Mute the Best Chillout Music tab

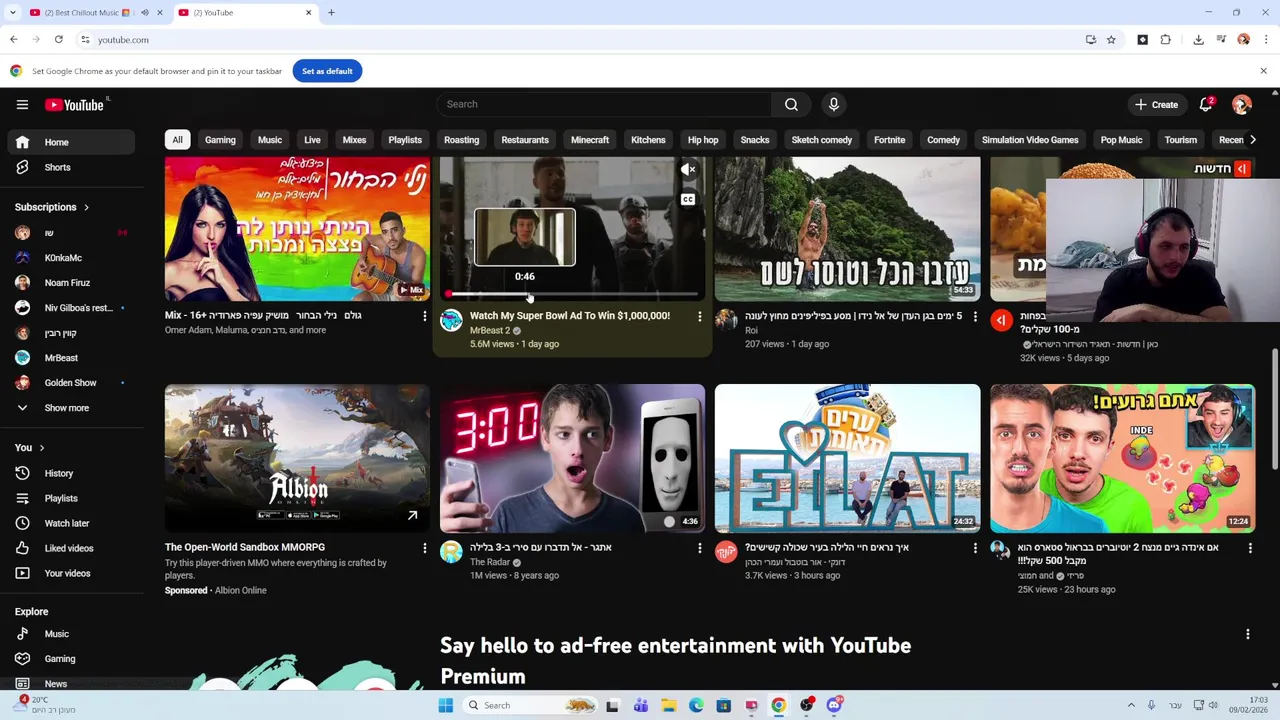pyautogui.click(x=145, y=13)
